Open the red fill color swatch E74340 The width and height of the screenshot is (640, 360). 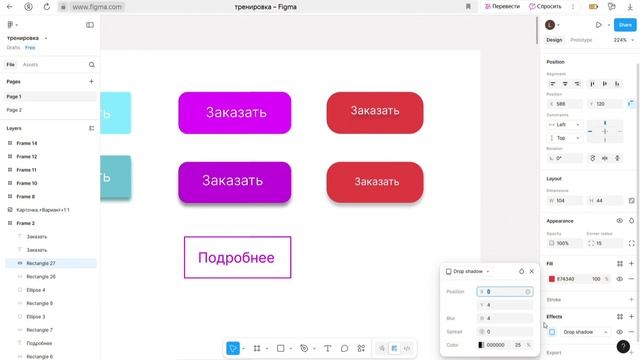pyautogui.click(x=552, y=279)
